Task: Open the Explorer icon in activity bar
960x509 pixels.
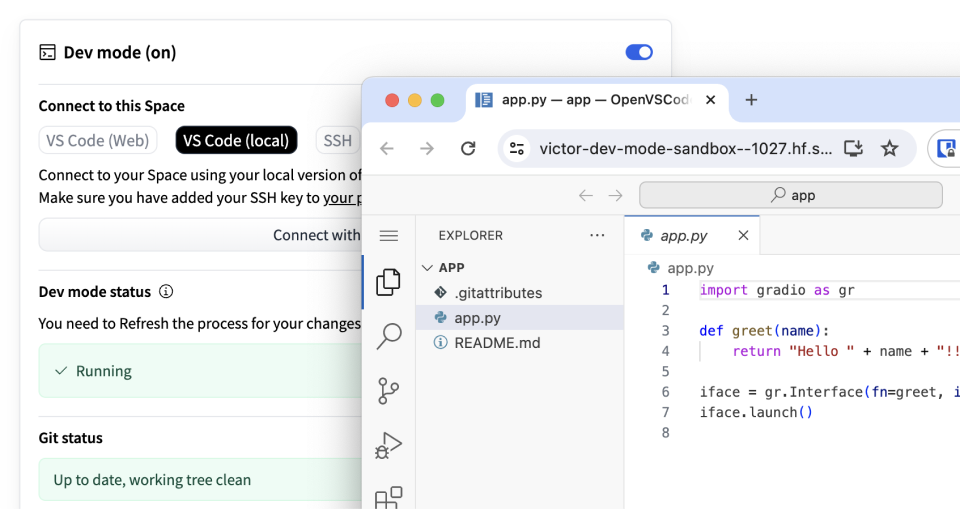Action: (x=389, y=283)
